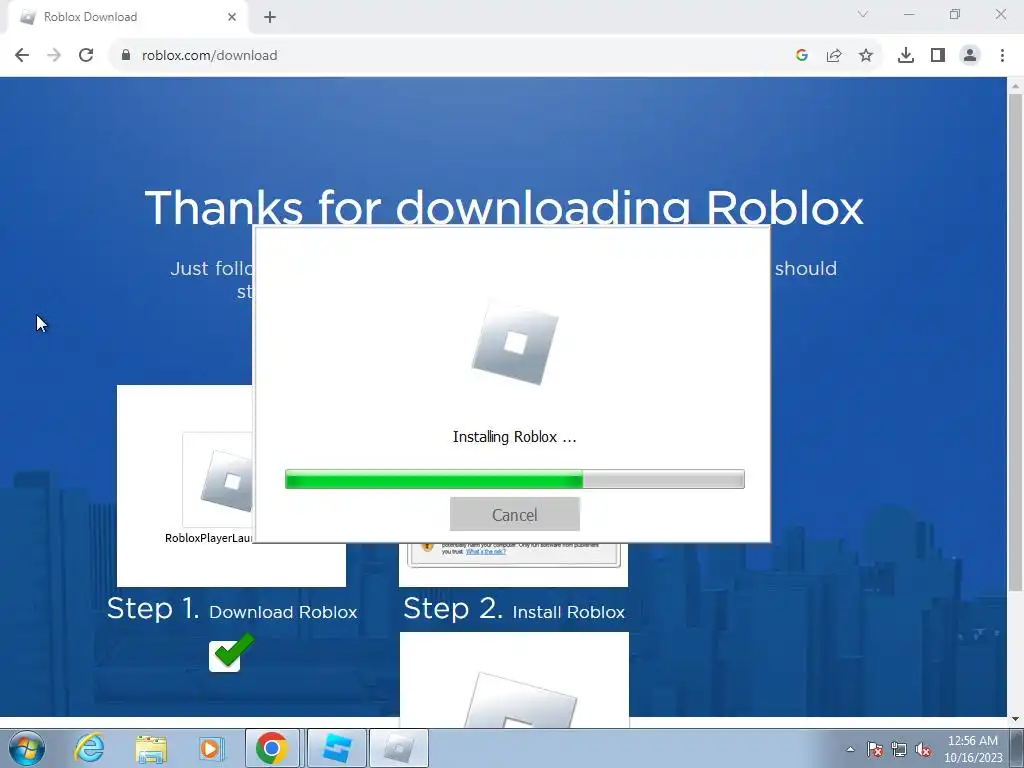Click the green checkmark under Step 1
This screenshot has width=1024, height=768.
tap(232, 652)
